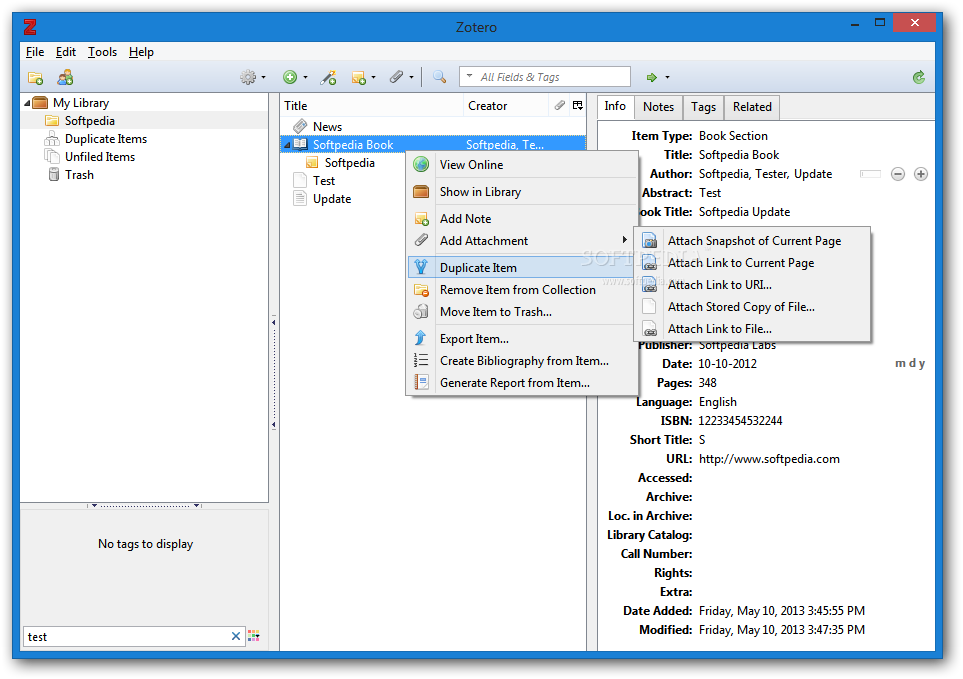963x679 pixels.
Task: Open the search mode dropdown arrow
Action: (x=470, y=77)
